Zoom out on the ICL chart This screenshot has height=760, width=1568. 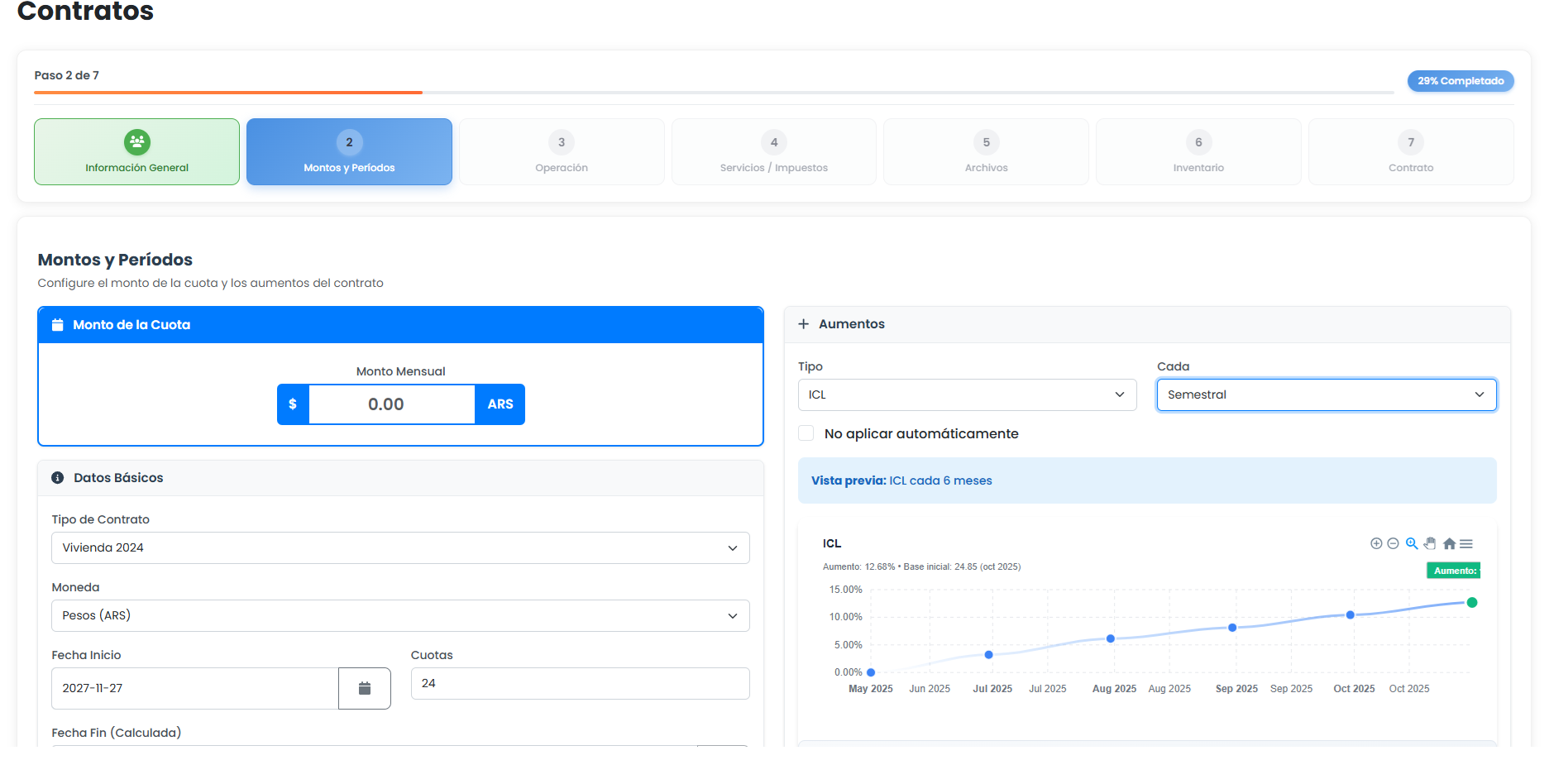(1393, 543)
